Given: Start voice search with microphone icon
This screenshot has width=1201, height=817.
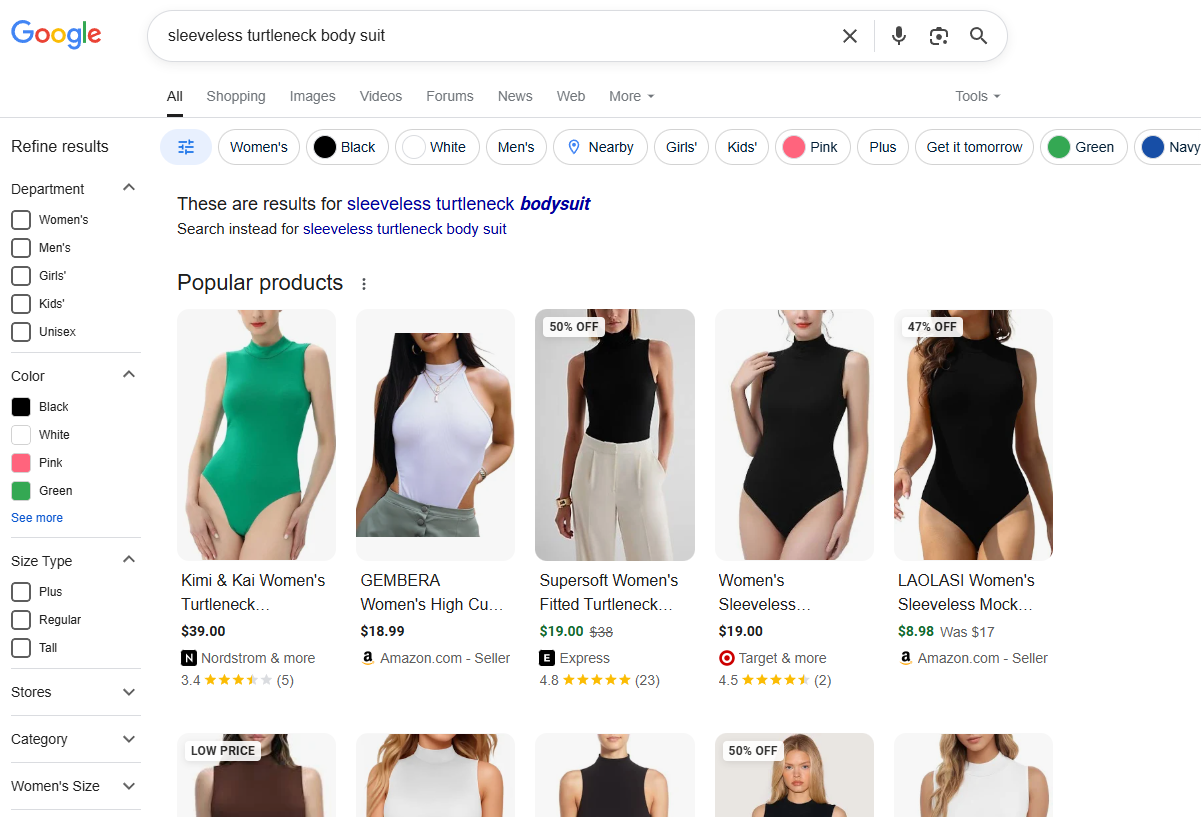Looking at the screenshot, I should 899,36.
